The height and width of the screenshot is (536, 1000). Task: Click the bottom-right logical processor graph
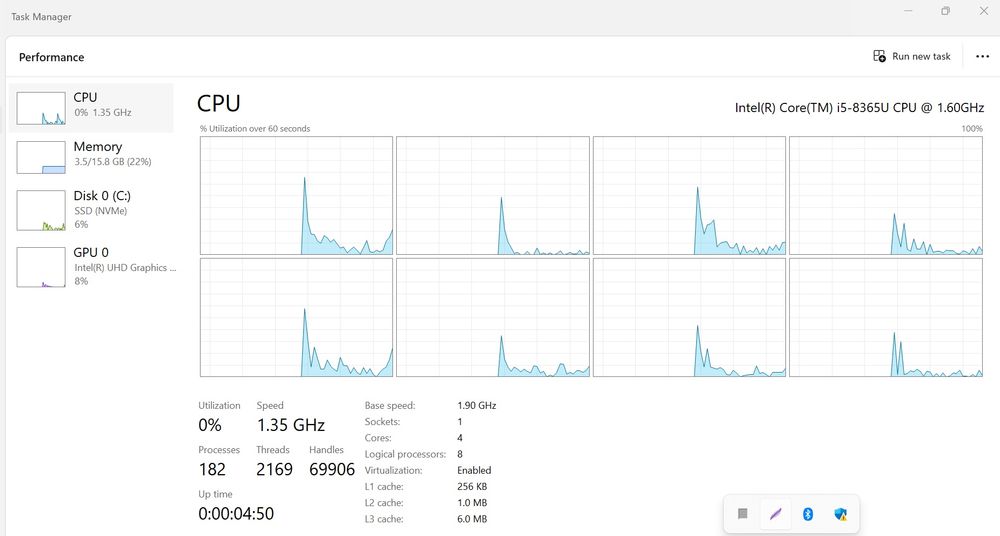pos(886,317)
